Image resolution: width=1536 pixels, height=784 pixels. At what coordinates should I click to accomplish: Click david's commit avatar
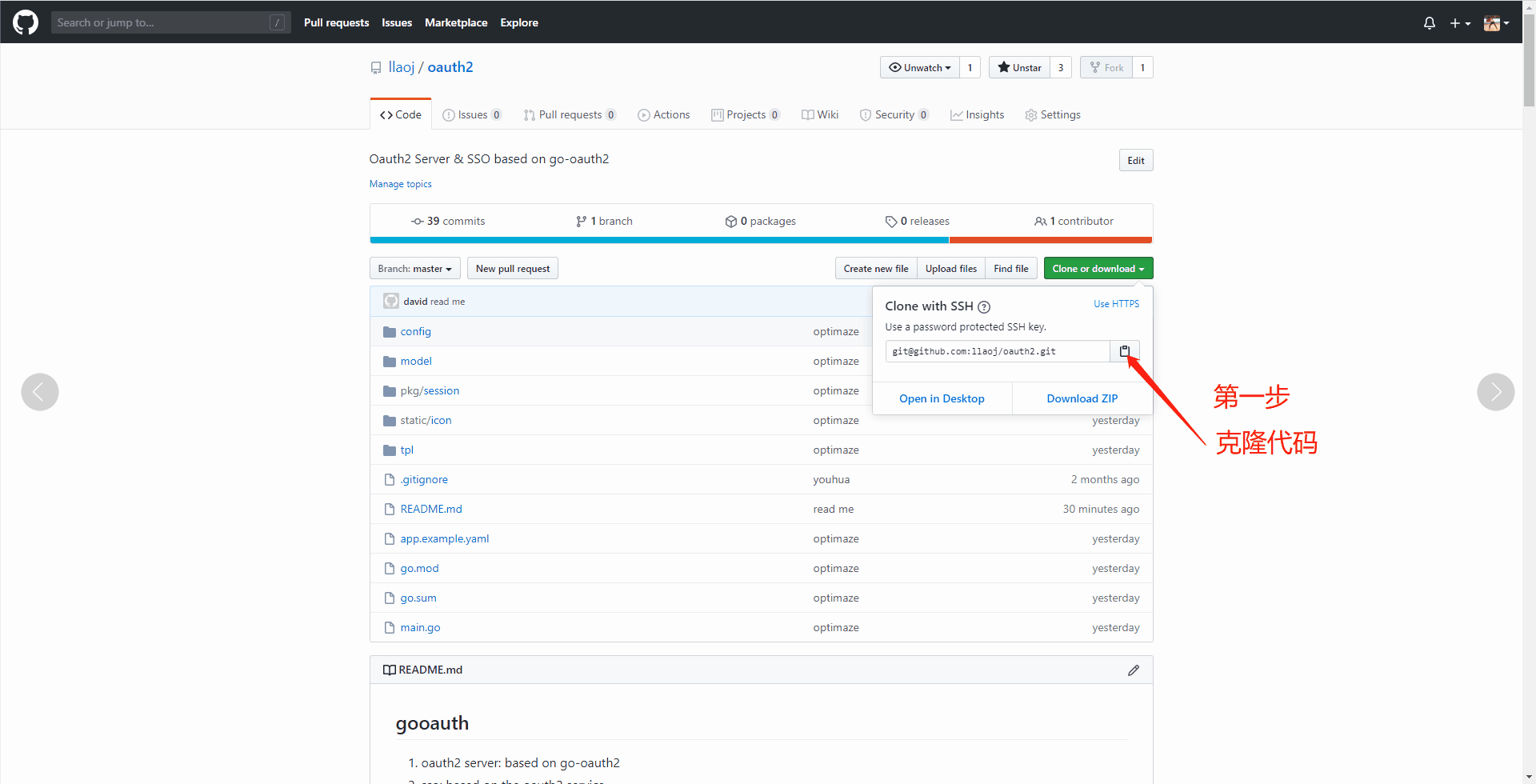(391, 302)
